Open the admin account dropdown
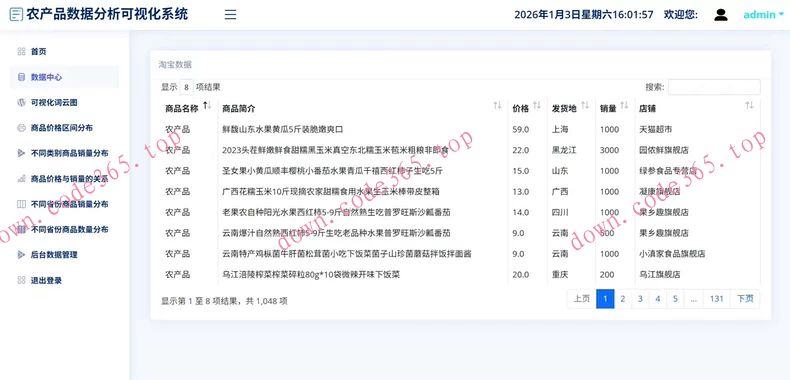The image size is (790, 380). [763, 15]
